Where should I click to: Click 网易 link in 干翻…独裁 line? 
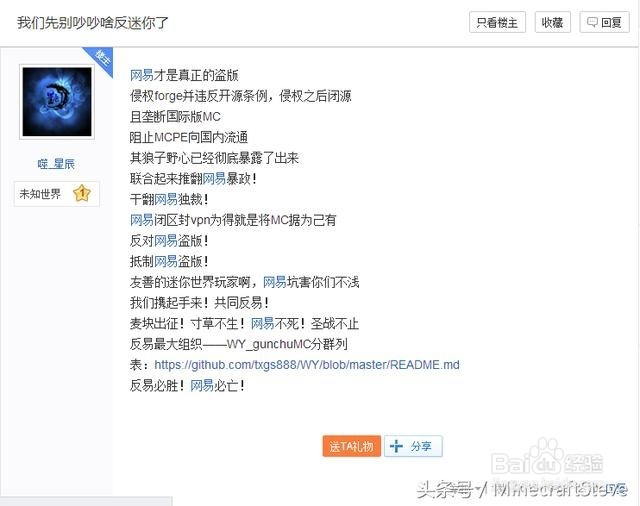coord(166,199)
